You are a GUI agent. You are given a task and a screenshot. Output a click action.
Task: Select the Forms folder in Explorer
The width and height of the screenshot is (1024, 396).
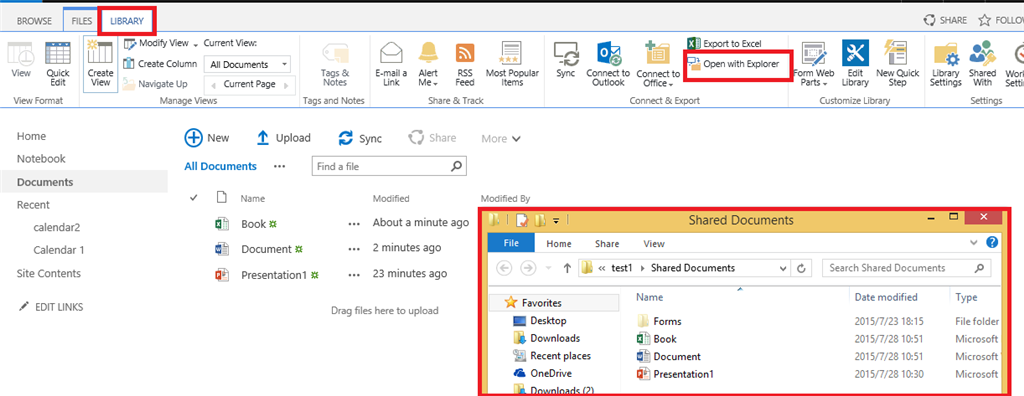click(x=659, y=322)
